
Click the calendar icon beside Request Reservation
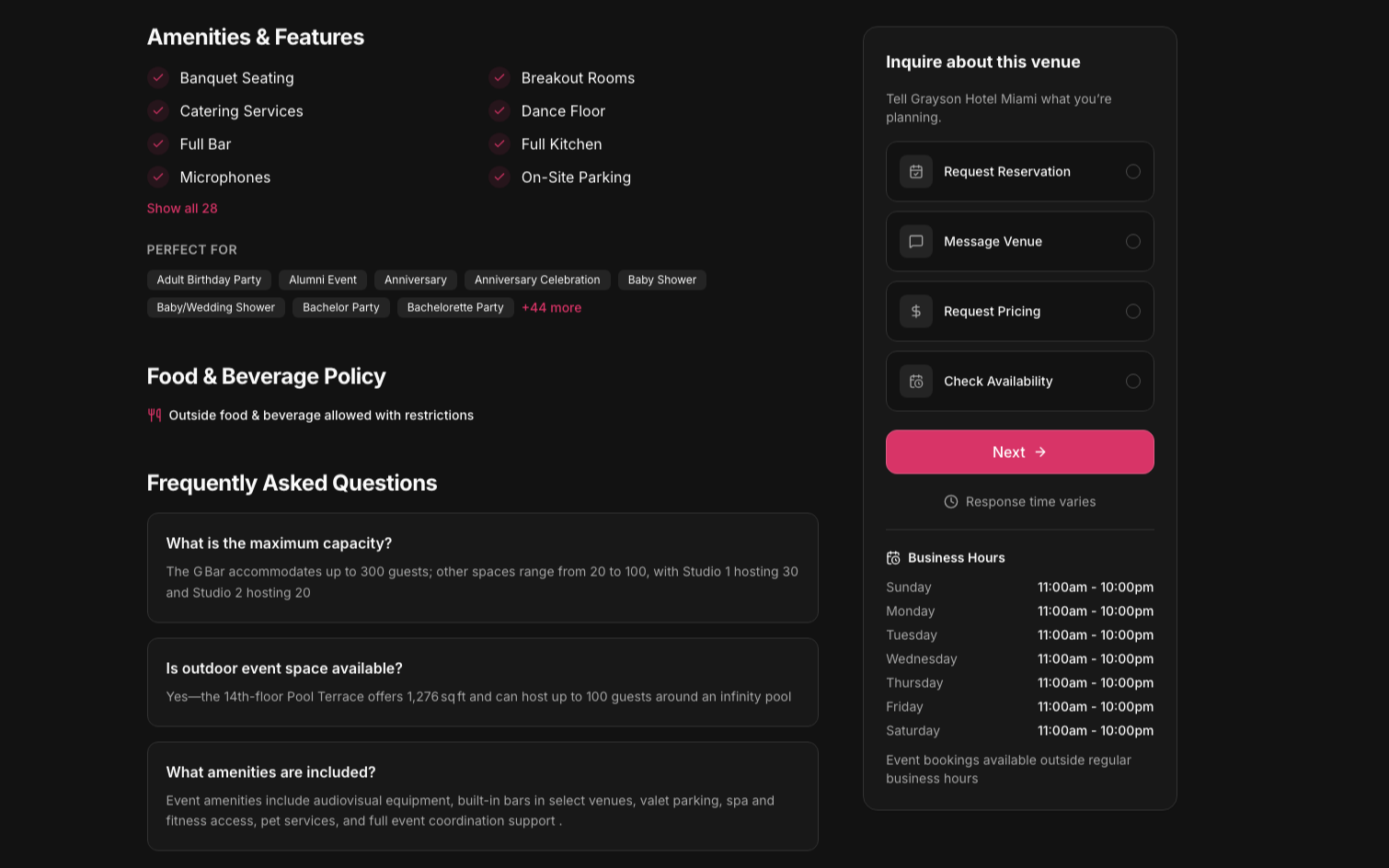pyautogui.click(x=916, y=172)
